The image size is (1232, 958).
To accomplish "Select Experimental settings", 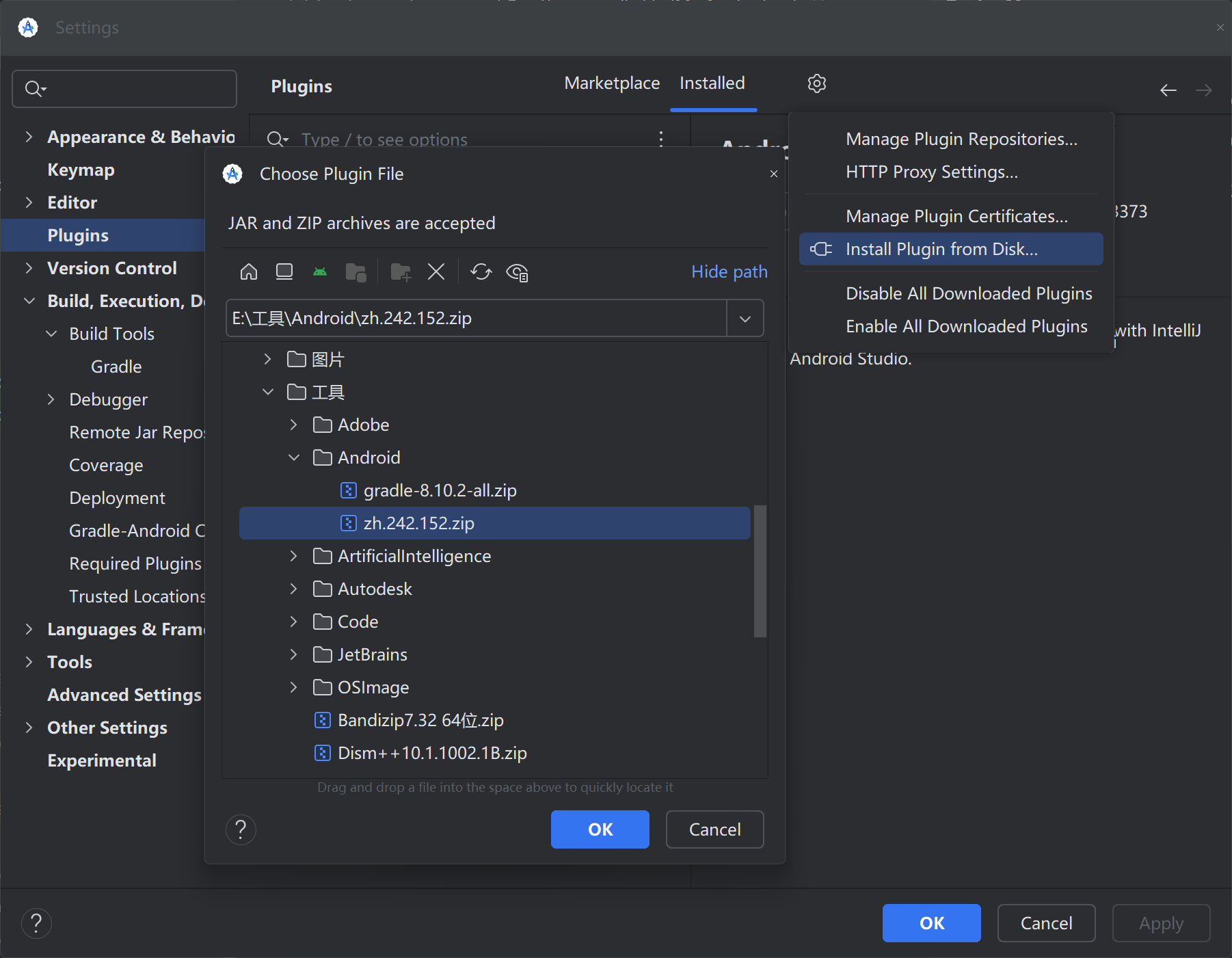I will (102, 760).
